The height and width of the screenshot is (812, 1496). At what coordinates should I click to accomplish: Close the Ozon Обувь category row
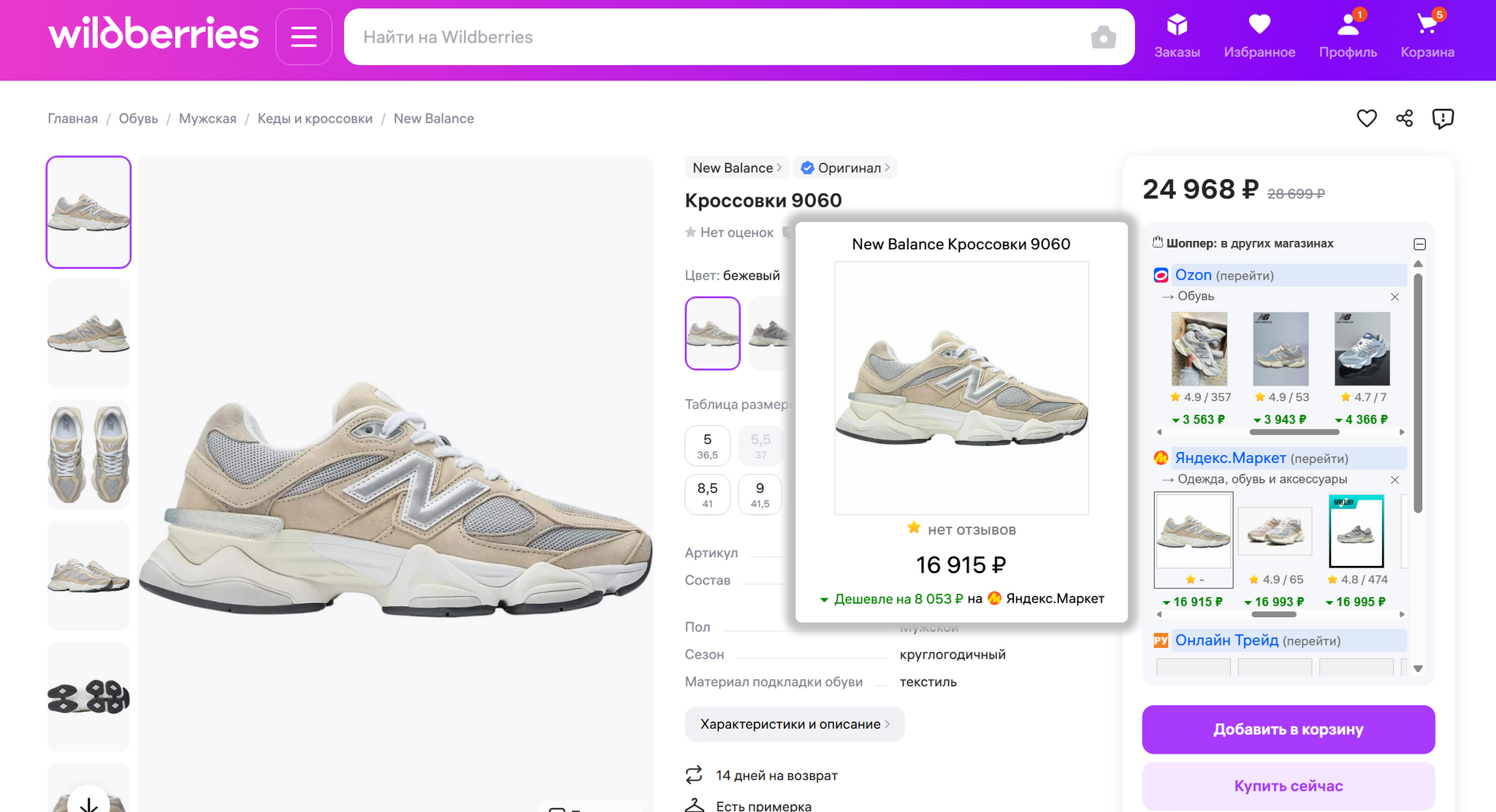(1394, 296)
